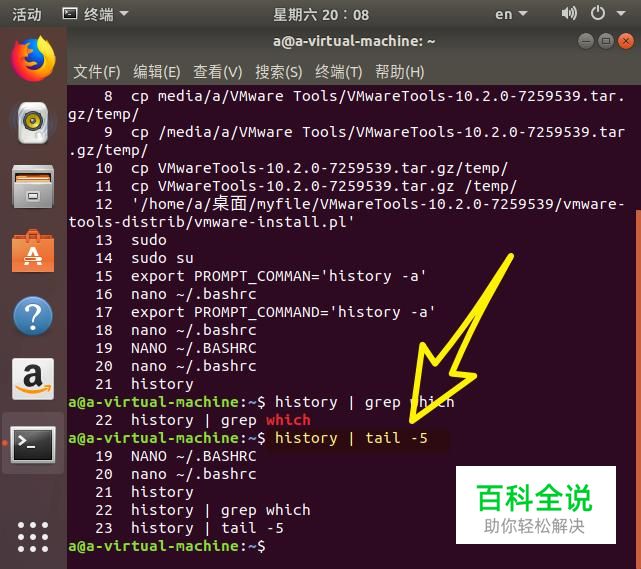The width and height of the screenshot is (641, 569).
Task: Click line 9 cp /media/a/VMware command
Action: (x=347, y=141)
